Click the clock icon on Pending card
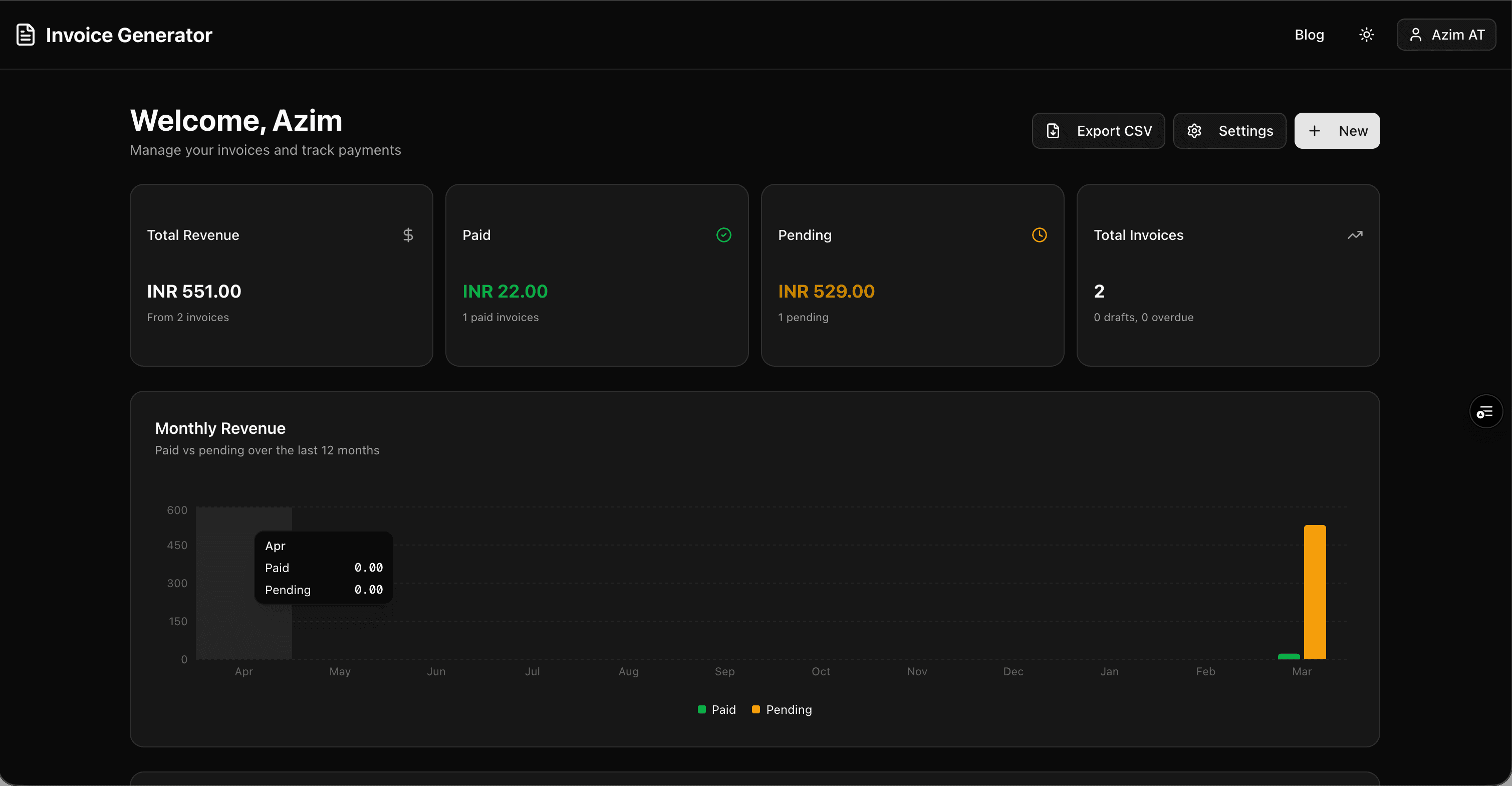The height and width of the screenshot is (786, 1512). (1040, 235)
